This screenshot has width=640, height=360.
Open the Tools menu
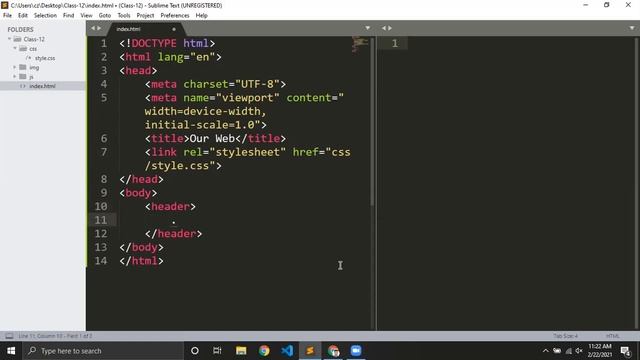tap(124, 16)
